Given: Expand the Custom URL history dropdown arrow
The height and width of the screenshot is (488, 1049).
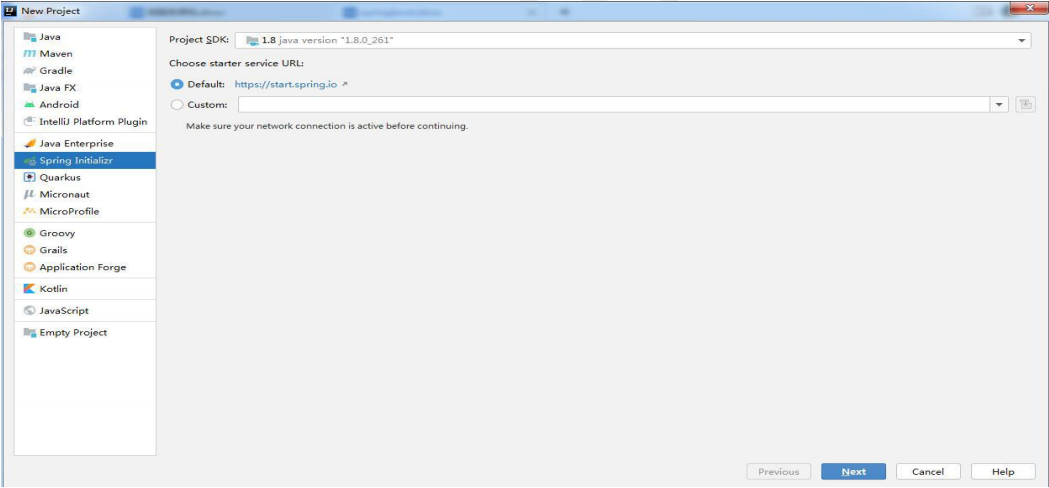Looking at the screenshot, I should coord(999,104).
